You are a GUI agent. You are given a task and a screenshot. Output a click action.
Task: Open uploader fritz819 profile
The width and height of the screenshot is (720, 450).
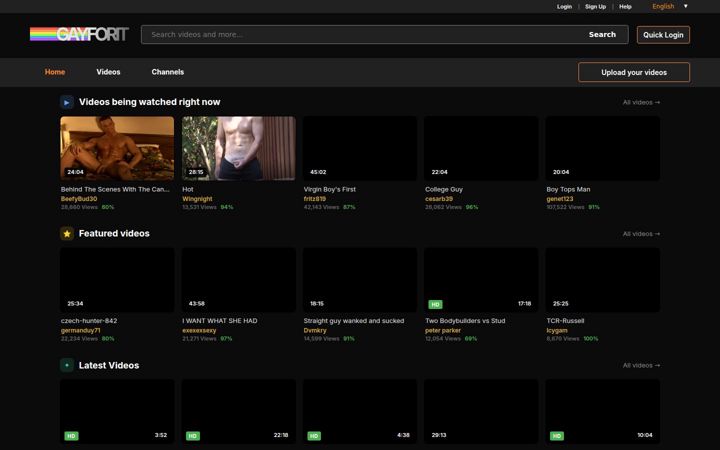tap(315, 199)
